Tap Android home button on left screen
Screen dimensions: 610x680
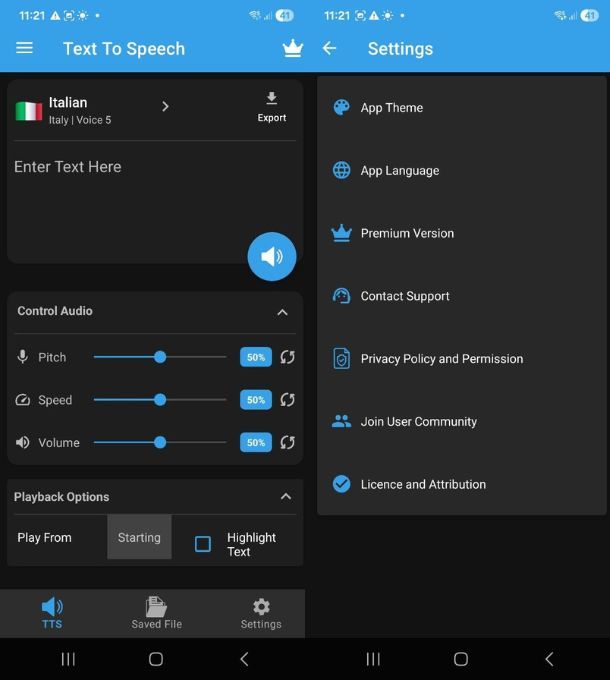click(156, 659)
